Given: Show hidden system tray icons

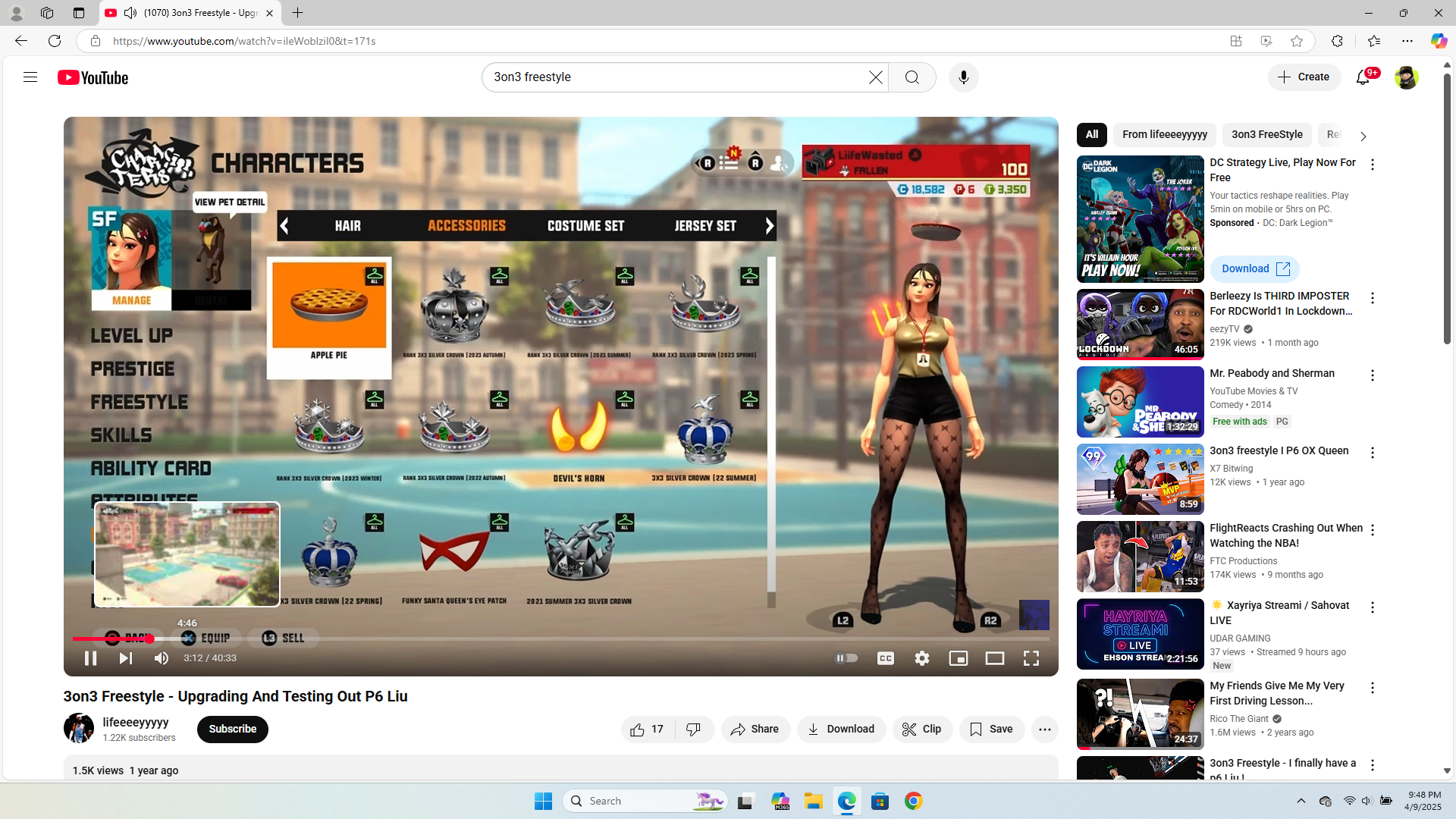Looking at the screenshot, I should 1301,802.
